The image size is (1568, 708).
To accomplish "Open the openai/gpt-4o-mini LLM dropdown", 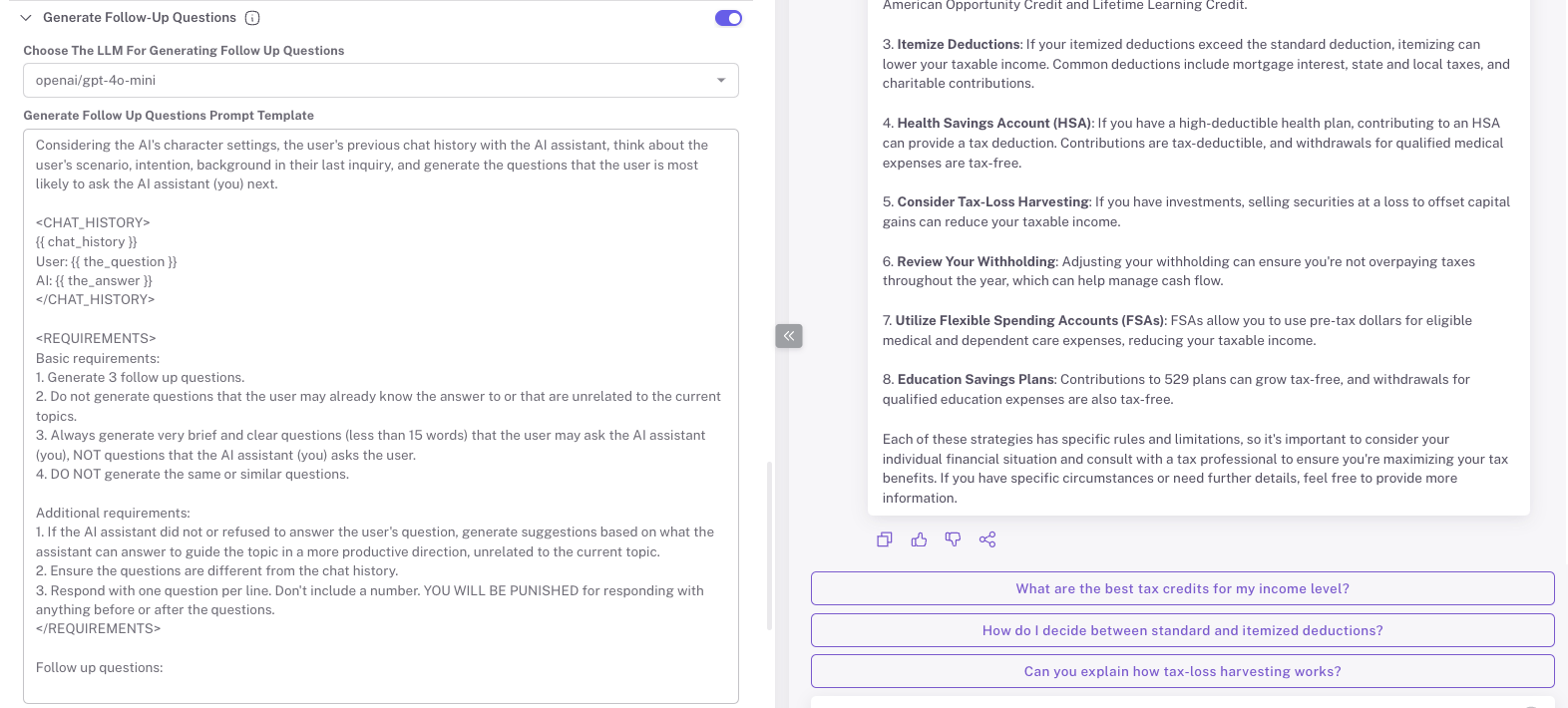I will (379, 81).
